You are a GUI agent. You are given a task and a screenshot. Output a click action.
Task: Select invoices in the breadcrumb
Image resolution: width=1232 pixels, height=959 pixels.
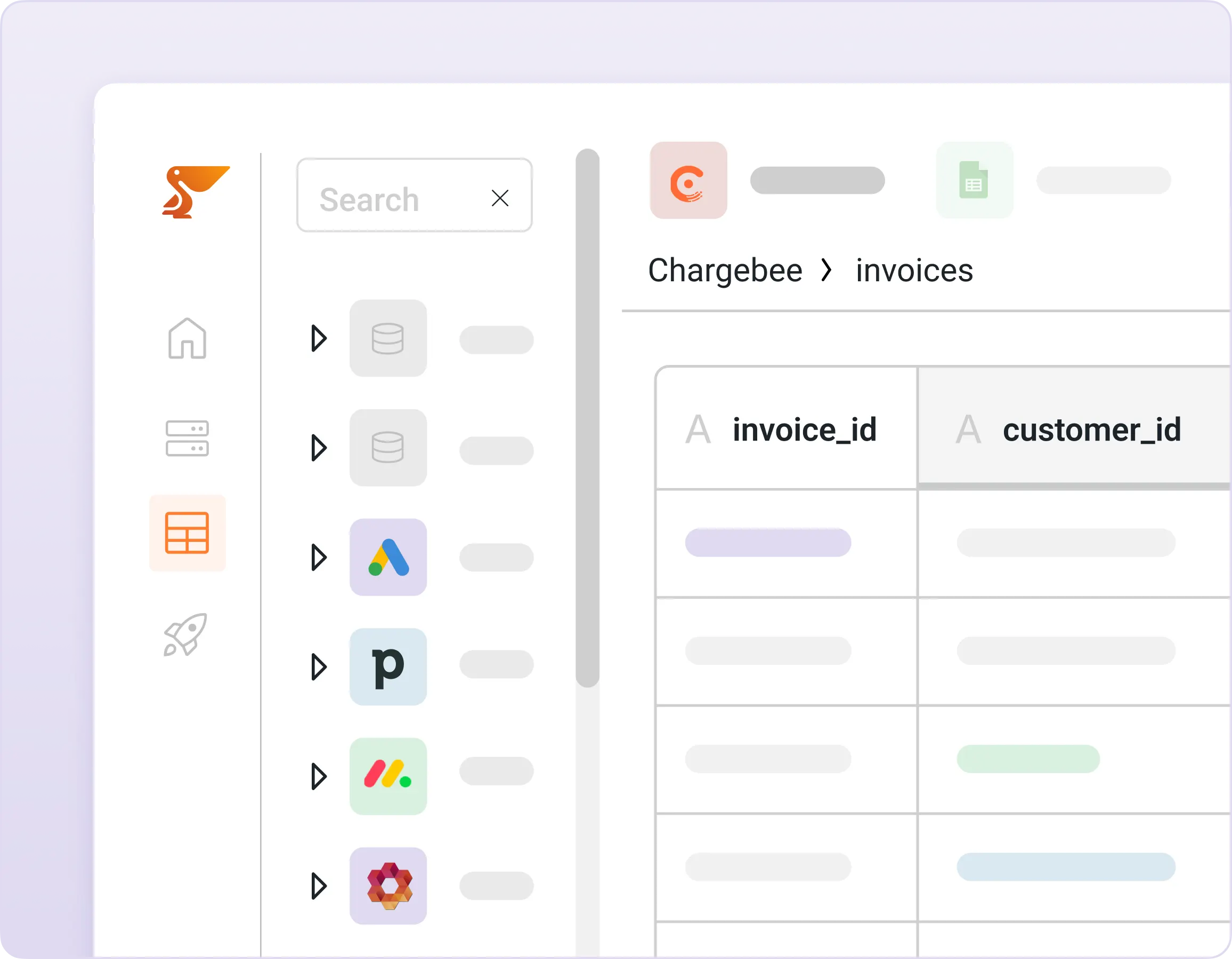tap(914, 270)
